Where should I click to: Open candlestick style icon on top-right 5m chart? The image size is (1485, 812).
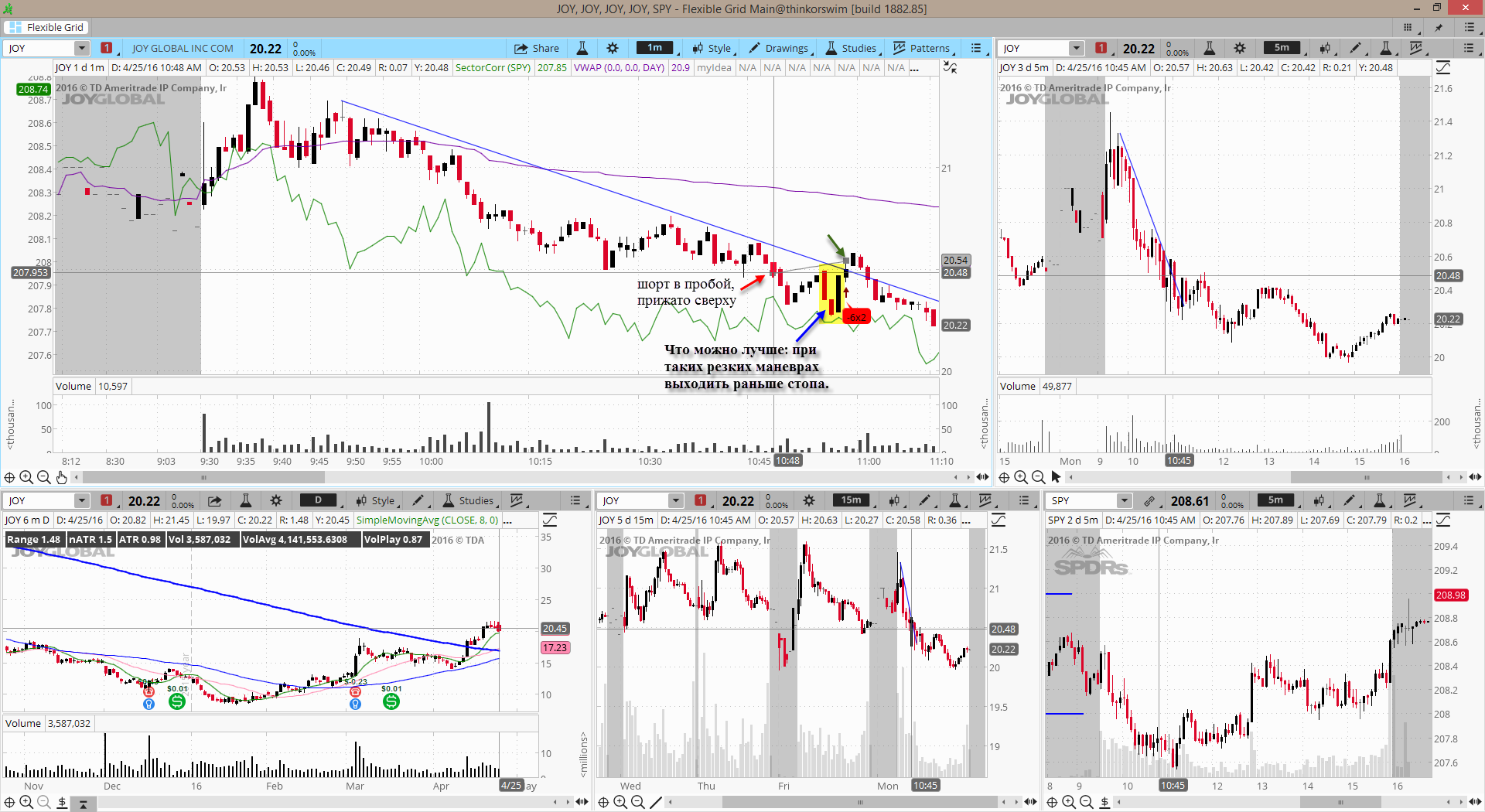pyautogui.click(x=1325, y=48)
